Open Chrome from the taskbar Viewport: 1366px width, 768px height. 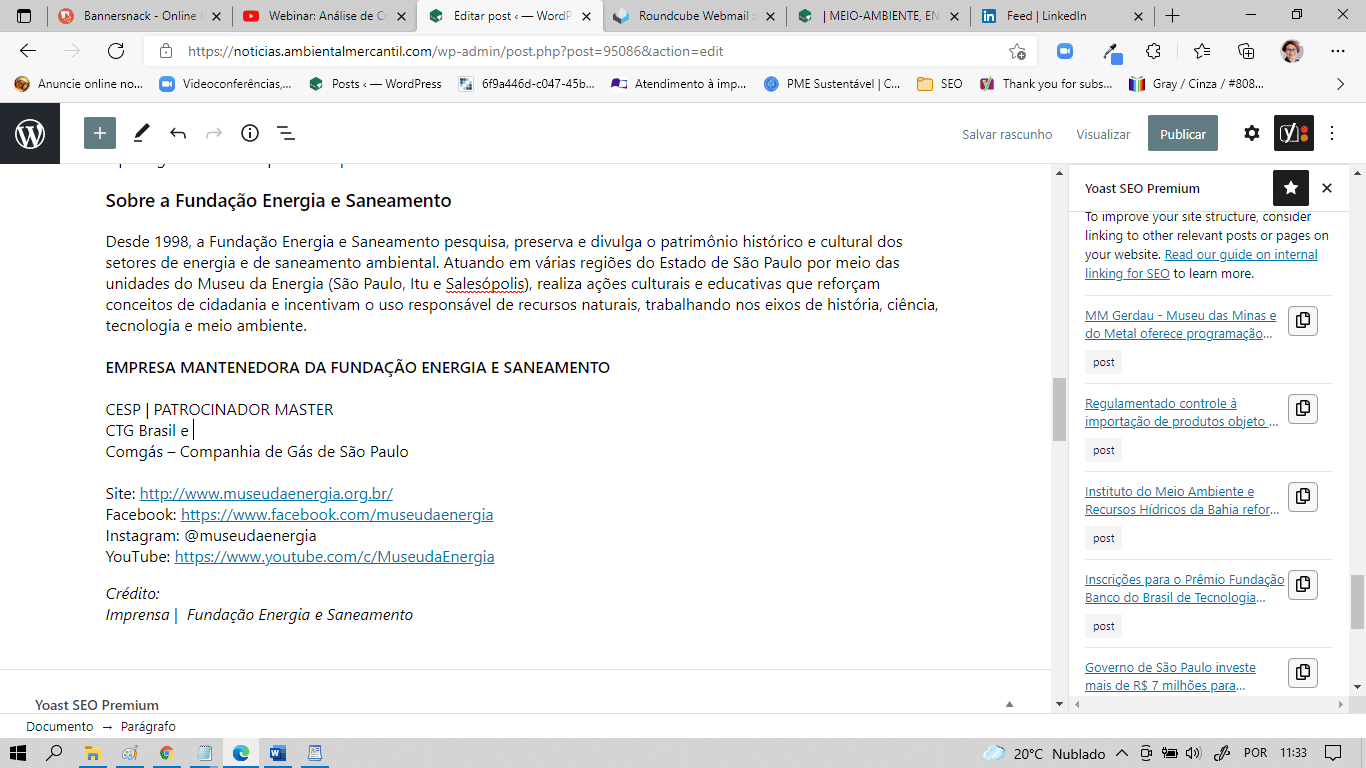[x=166, y=753]
